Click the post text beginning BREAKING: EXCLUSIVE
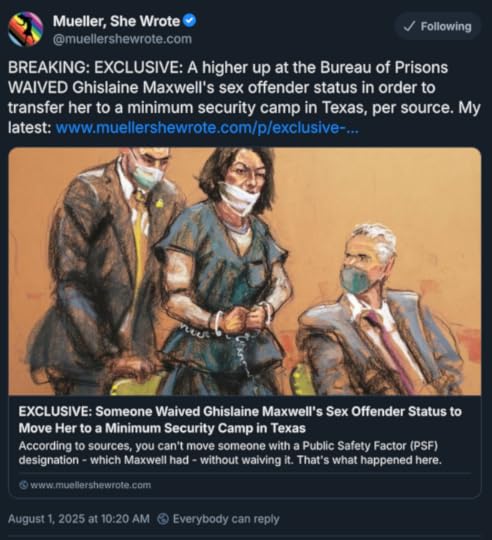 pyautogui.click(x=244, y=97)
